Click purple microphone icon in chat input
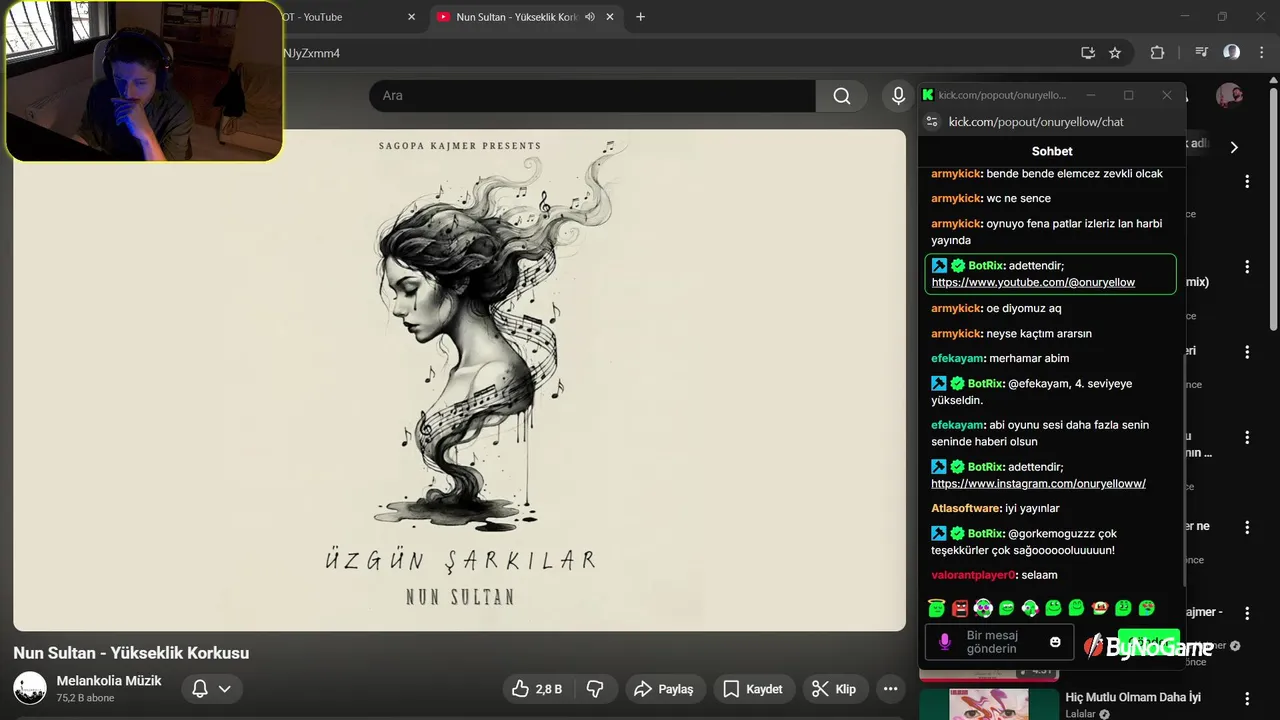 click(x=945, y=642)
